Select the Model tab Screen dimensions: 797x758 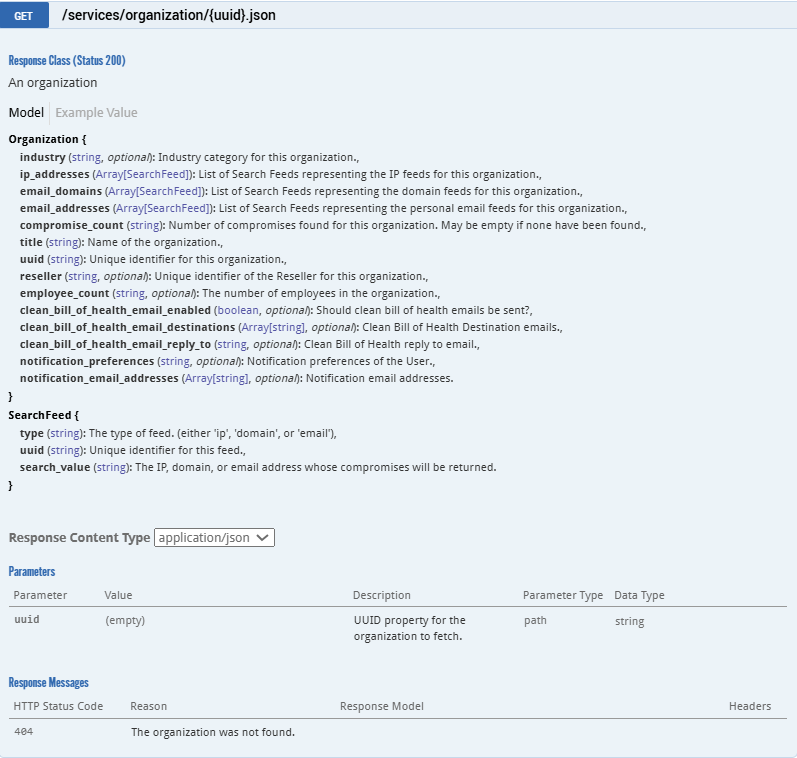click(x=26, y=113)
